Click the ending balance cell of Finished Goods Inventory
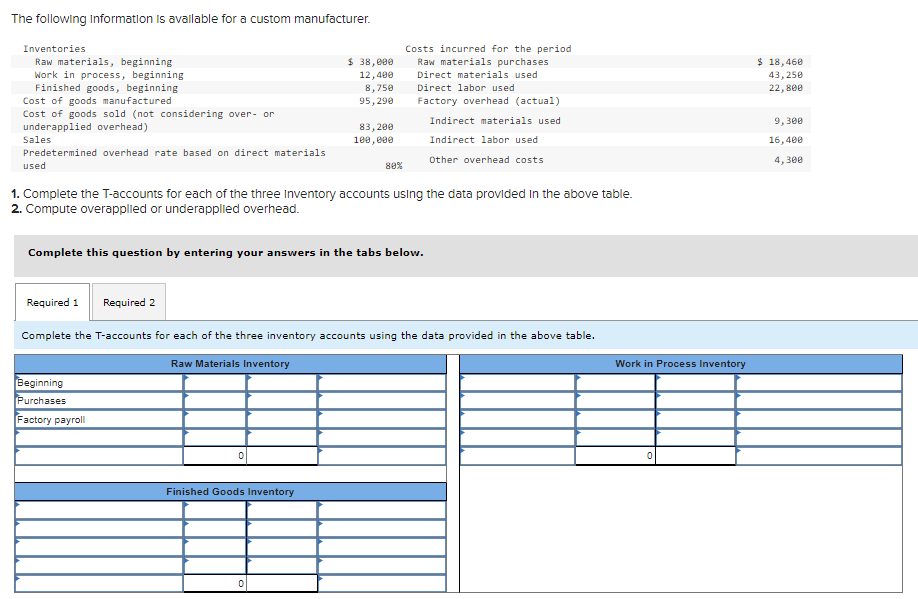918x599 pixels. [x=215, y=581]
